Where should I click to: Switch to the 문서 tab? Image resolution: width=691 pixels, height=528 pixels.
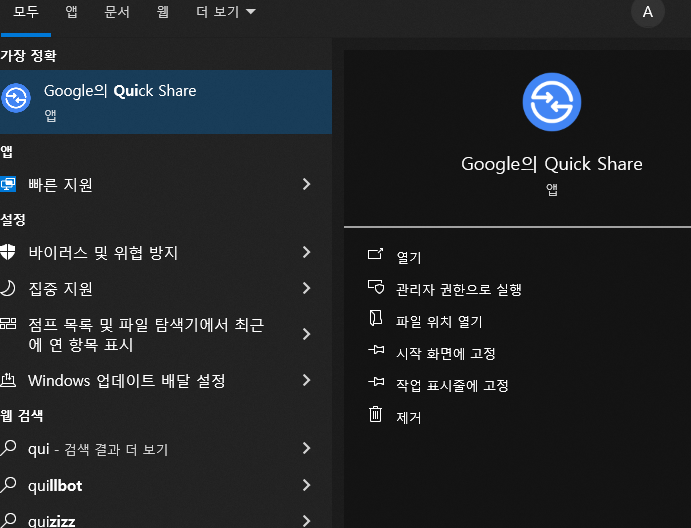pyautogui.click(x=117, y=12)
